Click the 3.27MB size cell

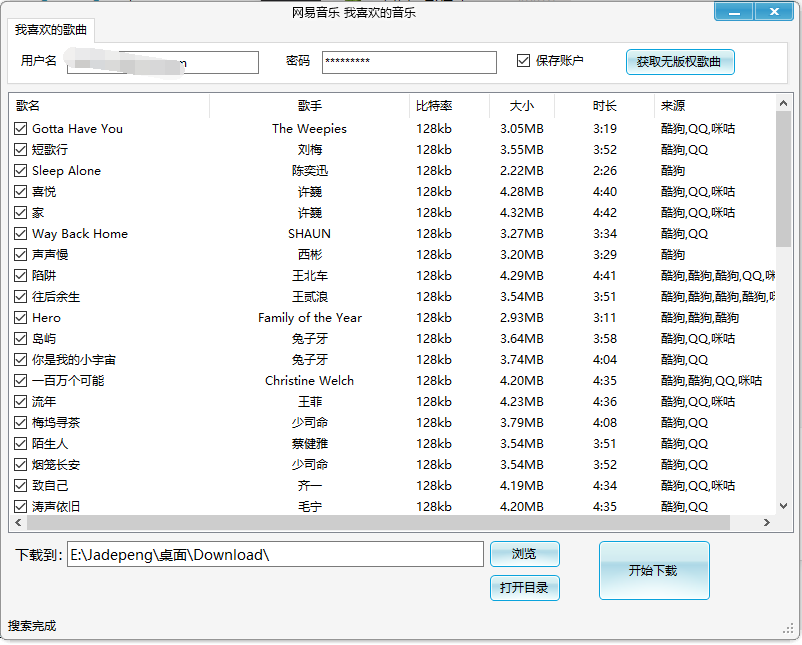tap(522, 233)
